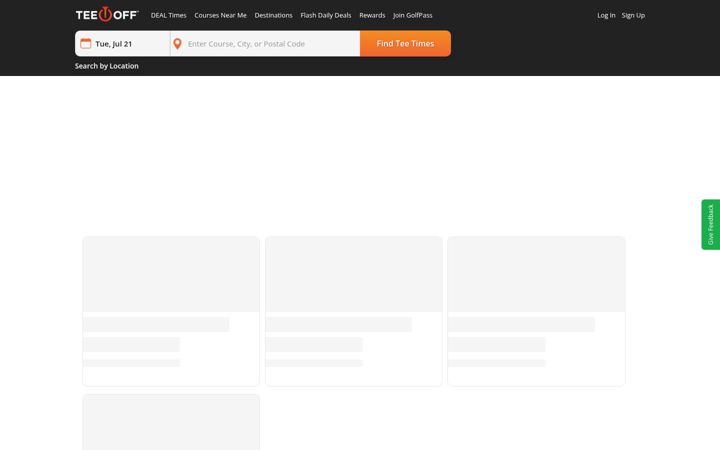Click the Sign Up link
The image size is (720, 450).
[x=633, y=15]
